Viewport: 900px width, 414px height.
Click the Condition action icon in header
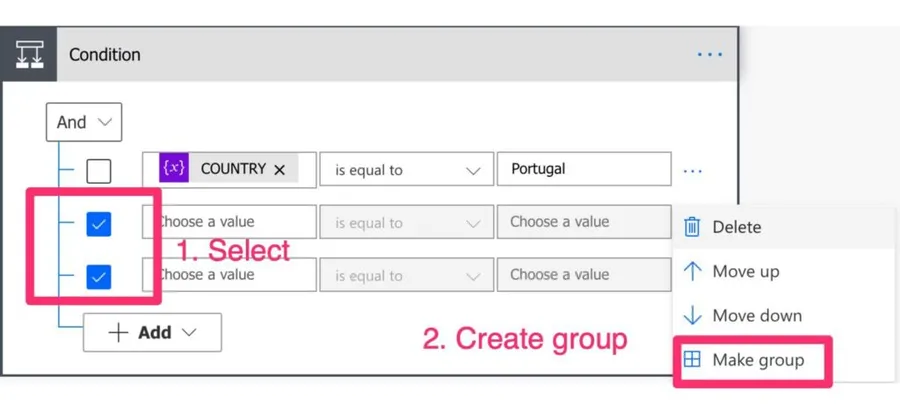pos(29,55)
